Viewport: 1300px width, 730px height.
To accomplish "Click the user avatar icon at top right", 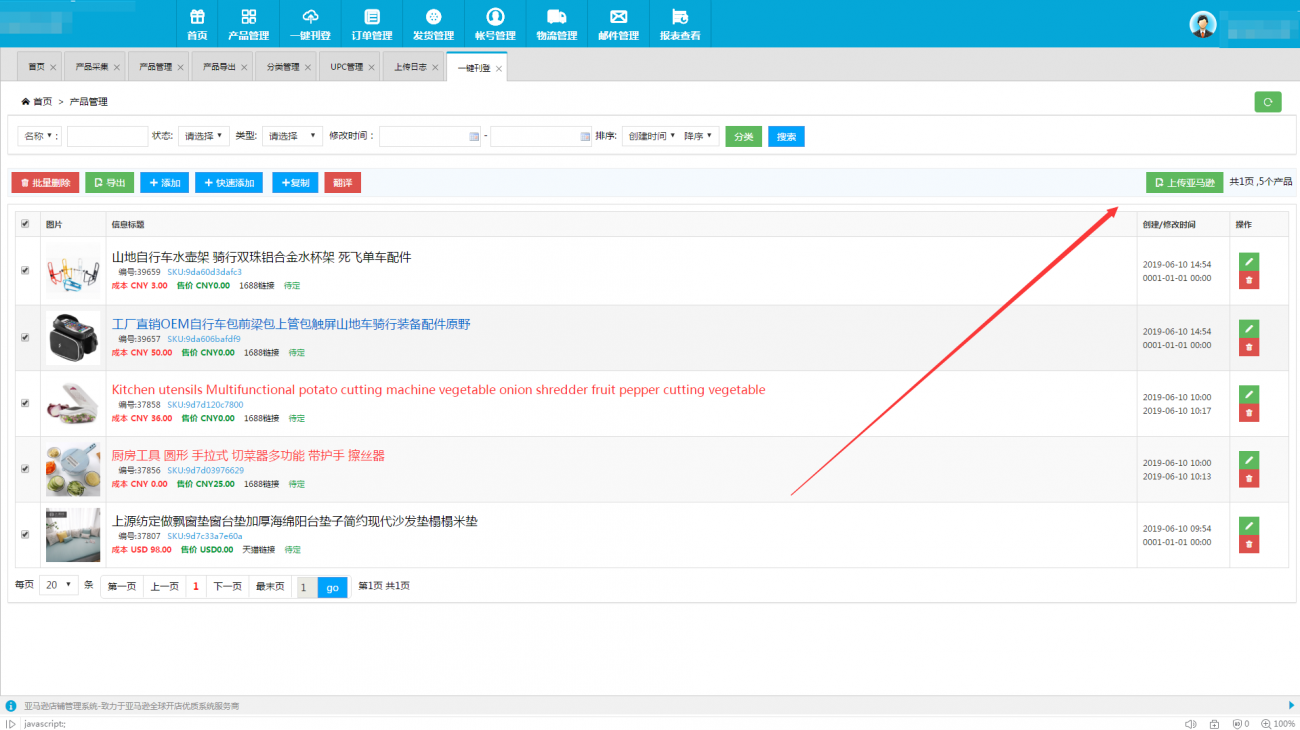I will 1202,25.
